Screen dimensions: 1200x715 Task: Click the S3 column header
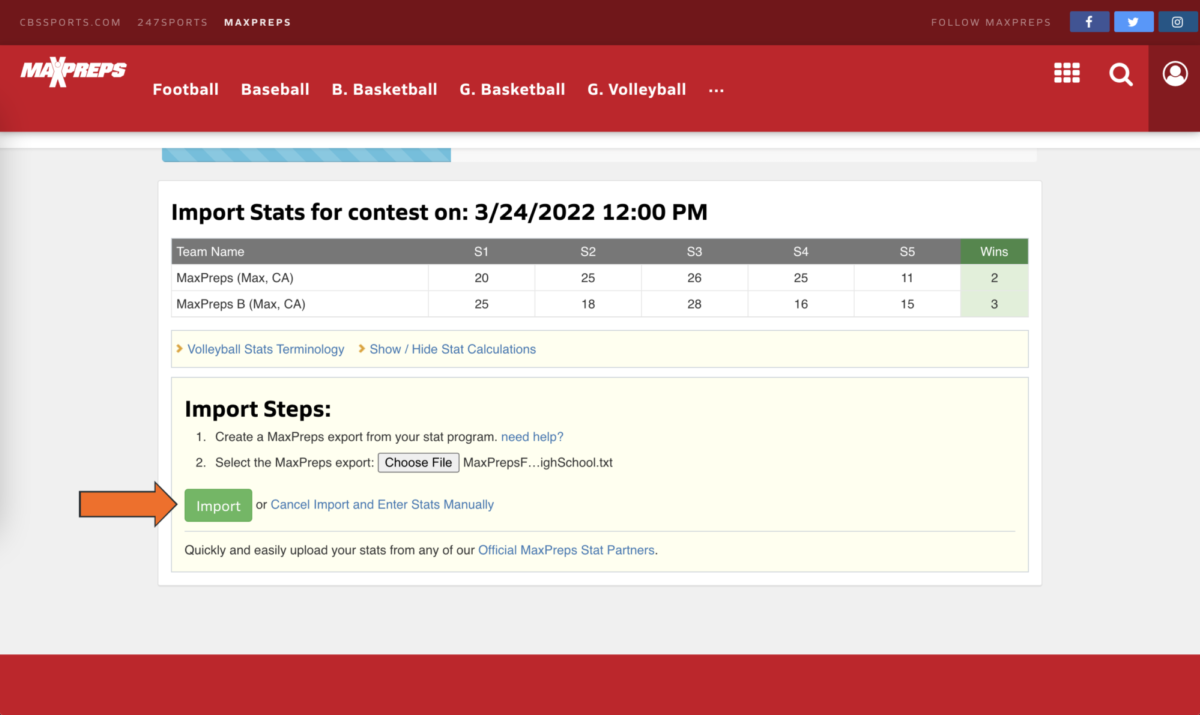tap(694, 252)
